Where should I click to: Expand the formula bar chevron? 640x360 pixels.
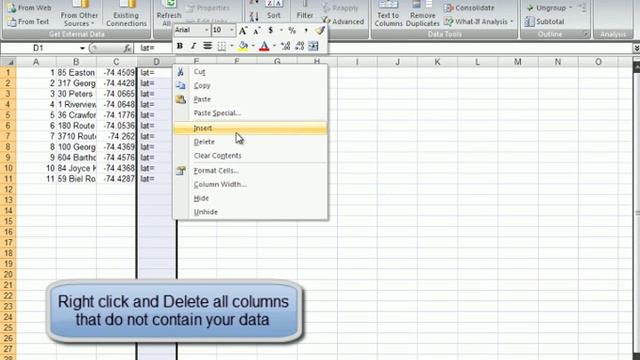pos(636,48)
